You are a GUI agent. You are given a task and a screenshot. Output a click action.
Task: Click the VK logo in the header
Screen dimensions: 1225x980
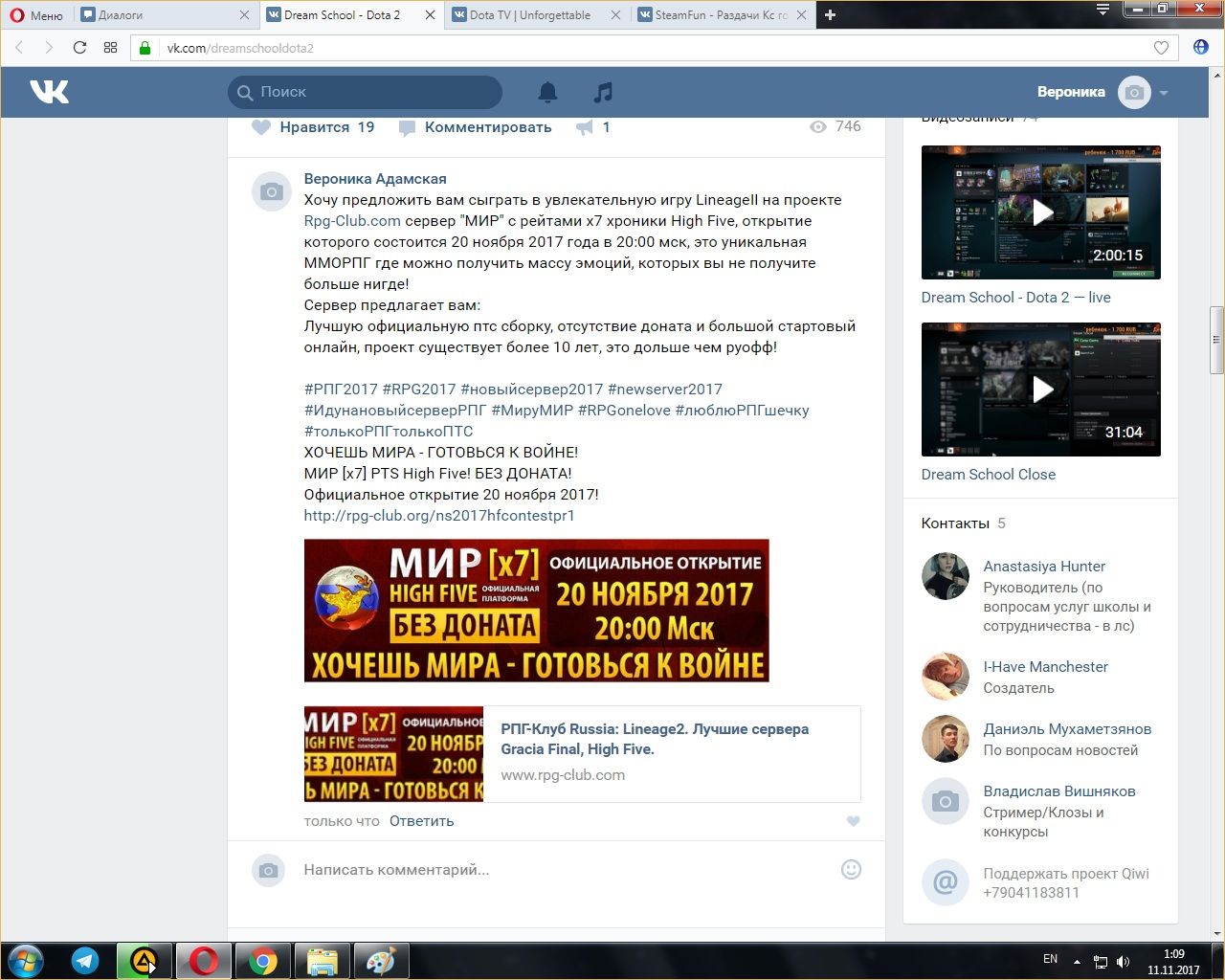pyautogui.click(x=49, y=92)
